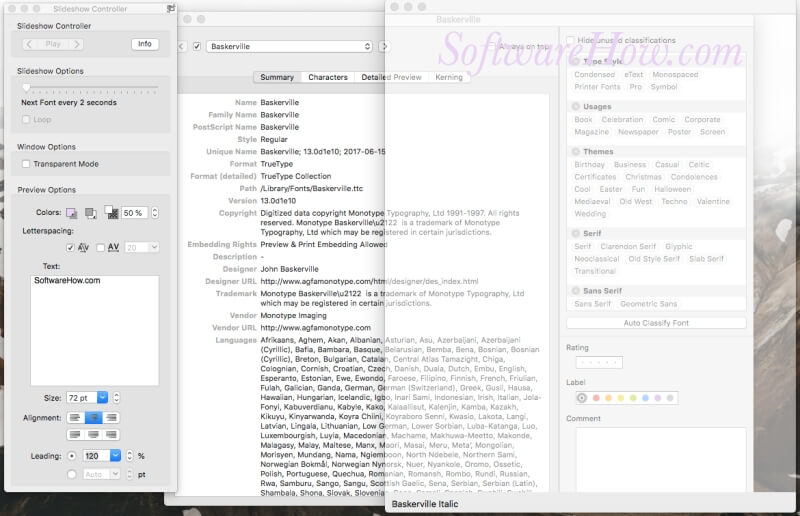
Task: Set vertical alignment to top
Action: point(75,435)
